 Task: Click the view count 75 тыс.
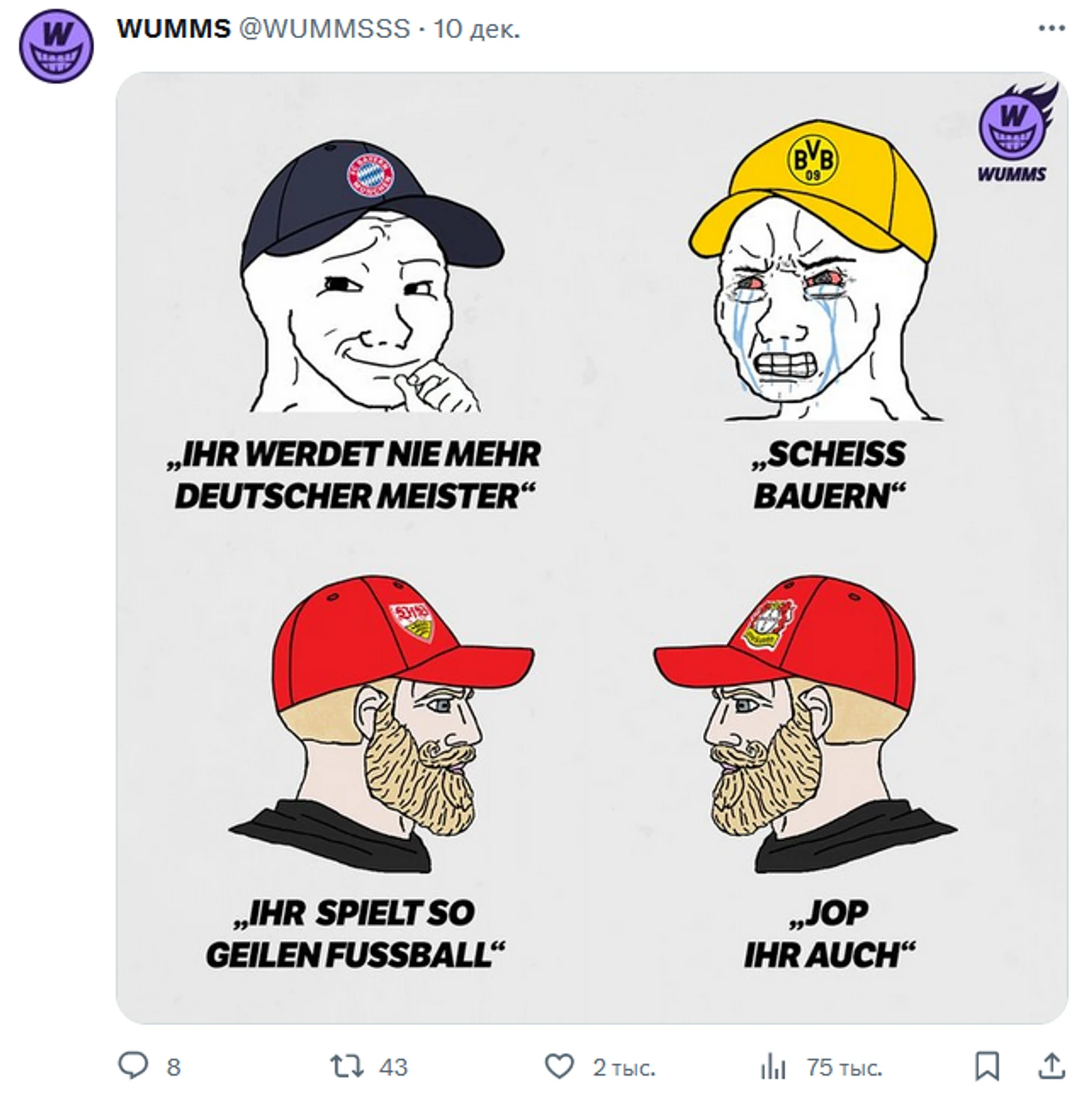[x=844, y=1067]
